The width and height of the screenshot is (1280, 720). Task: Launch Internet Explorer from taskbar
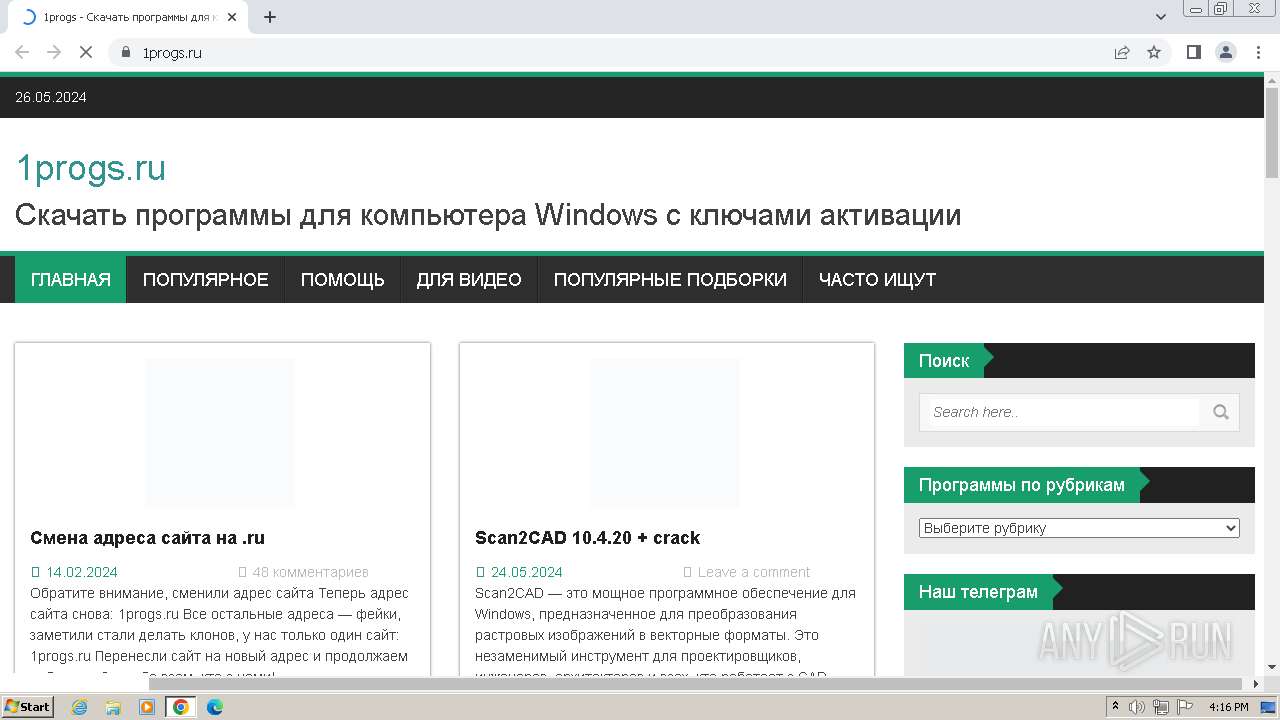click(x=80, y=707)
